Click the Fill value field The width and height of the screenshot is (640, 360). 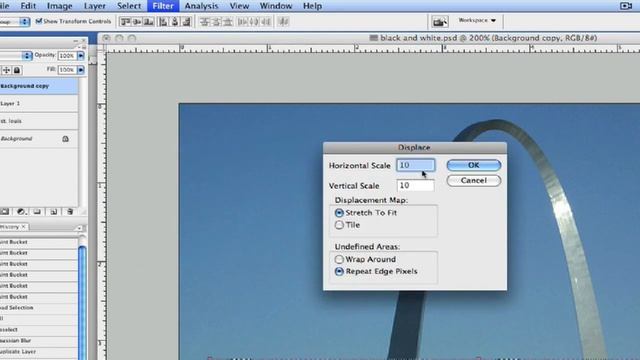tap(67, 70)
